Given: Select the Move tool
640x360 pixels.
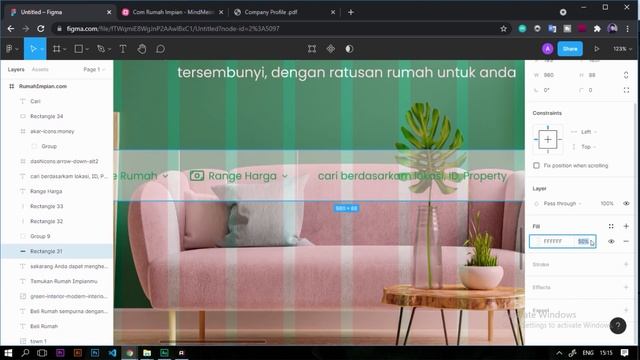Looking at the screenshot, I should coord(33,49).
